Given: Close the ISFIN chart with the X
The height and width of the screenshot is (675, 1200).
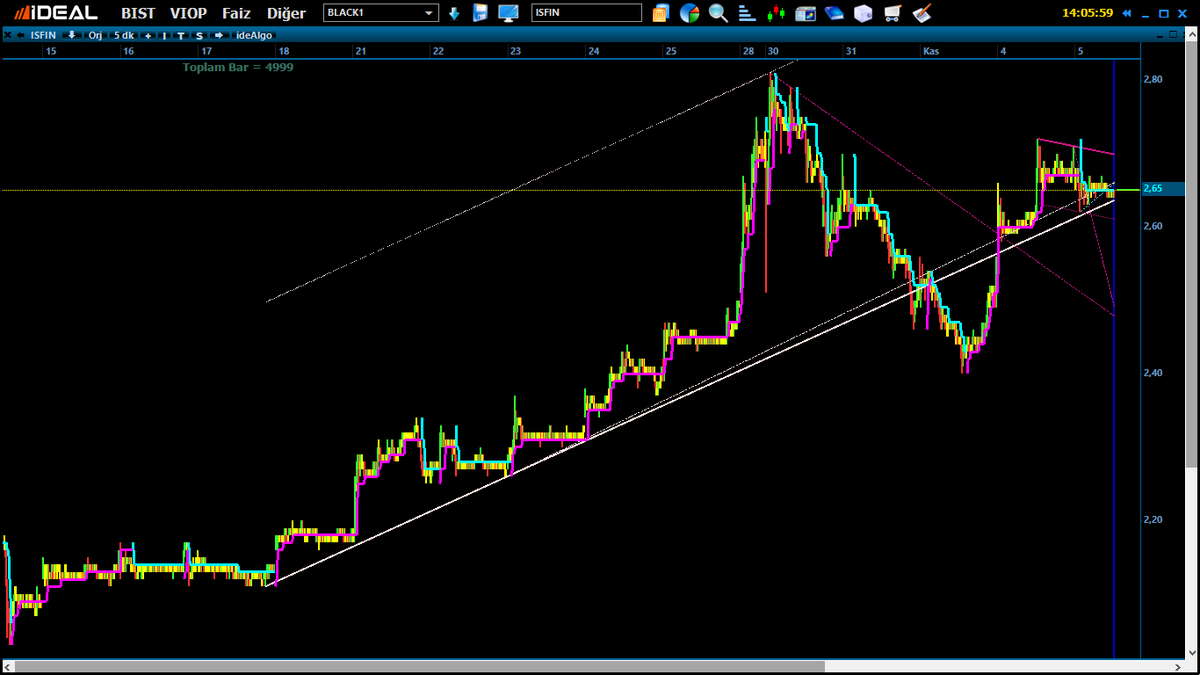Looking at the screenshot, I should click(x=7, y=35).
